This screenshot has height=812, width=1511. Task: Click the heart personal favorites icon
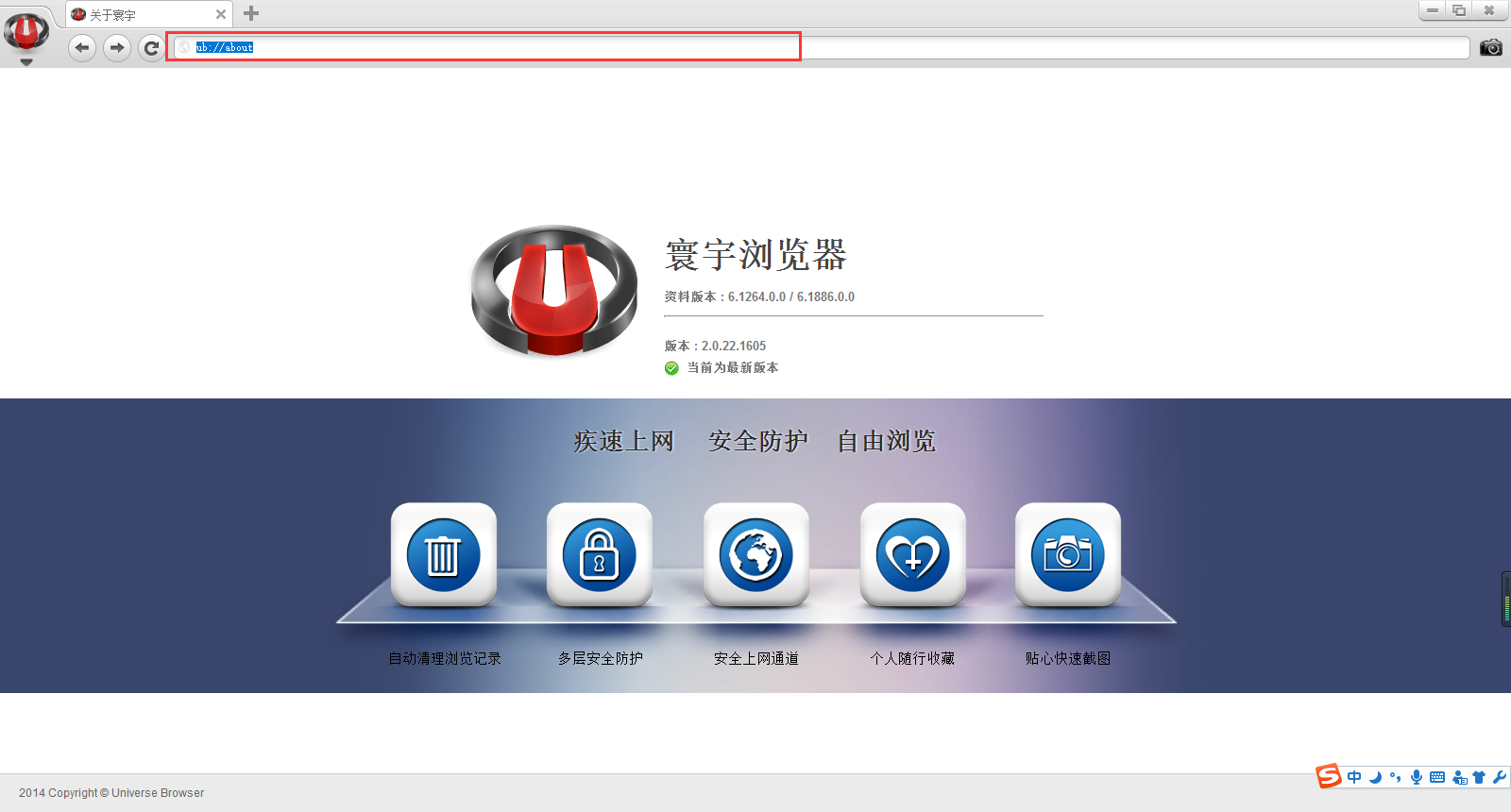coord(912,555)
